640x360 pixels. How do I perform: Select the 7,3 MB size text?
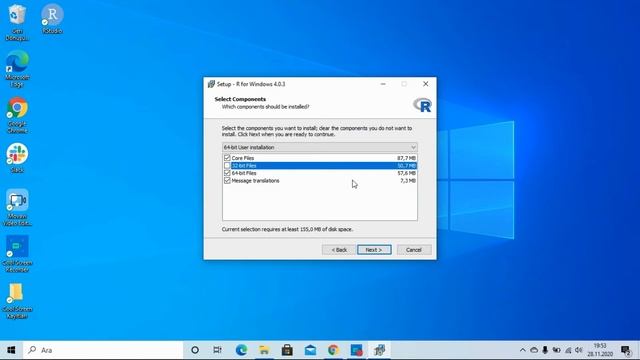click(408, 180)
